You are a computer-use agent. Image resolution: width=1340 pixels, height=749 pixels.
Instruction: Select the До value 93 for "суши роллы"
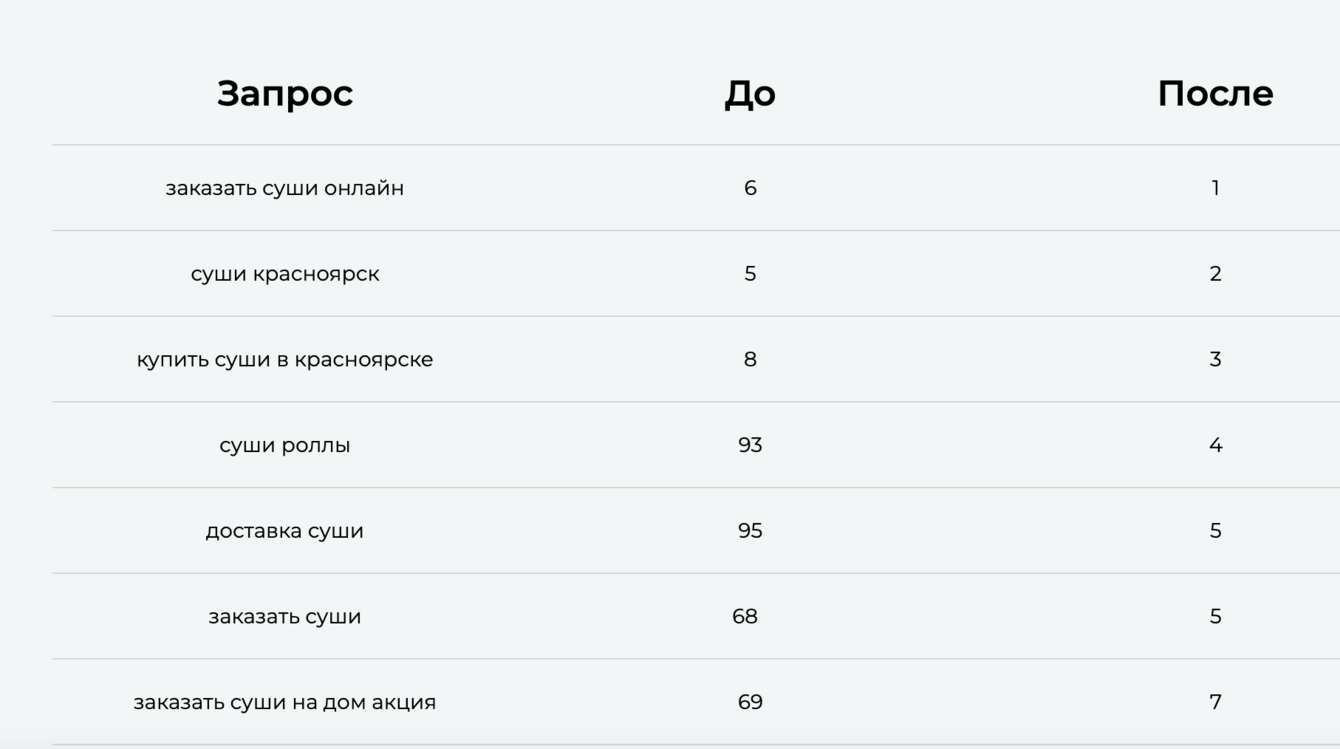[750, 445]
